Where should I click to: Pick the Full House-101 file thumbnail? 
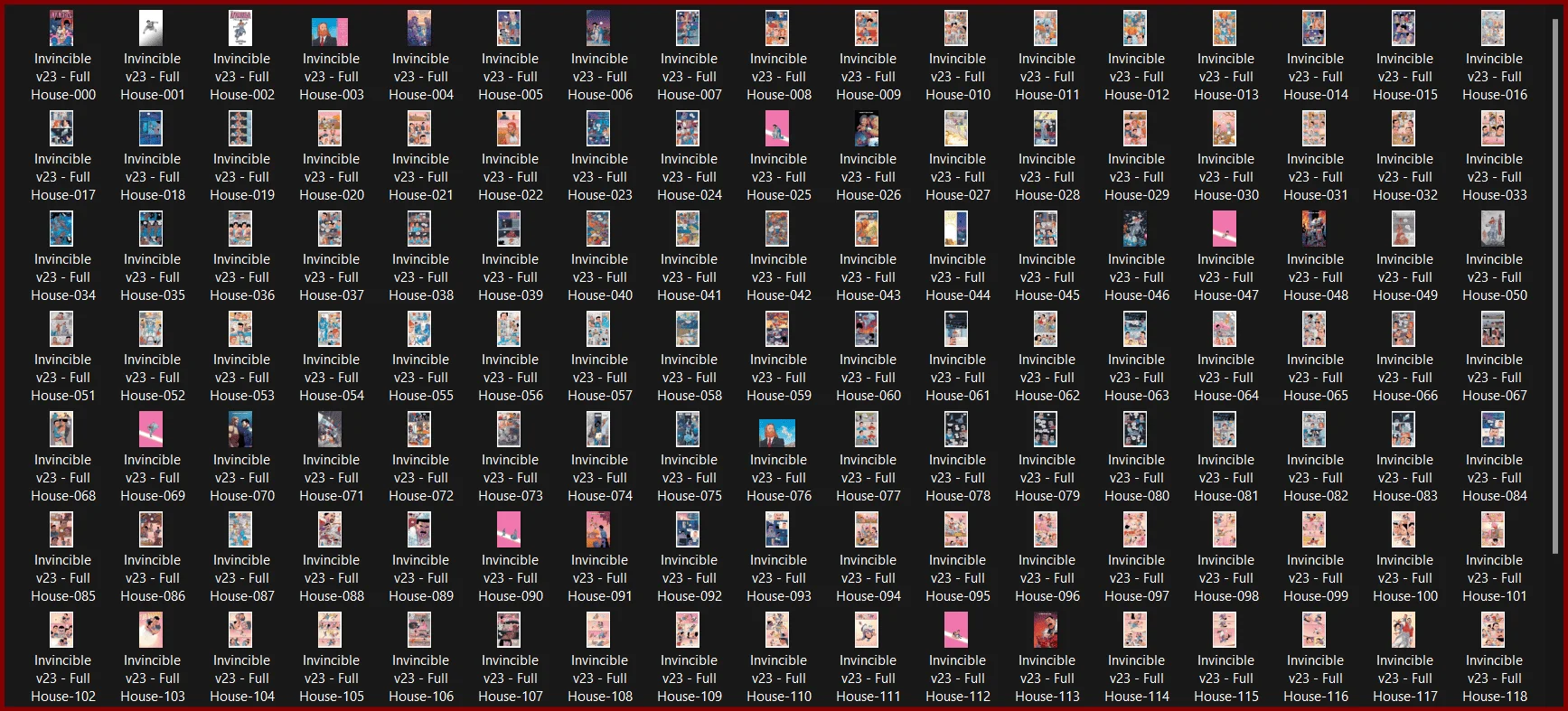[1493, 530]
